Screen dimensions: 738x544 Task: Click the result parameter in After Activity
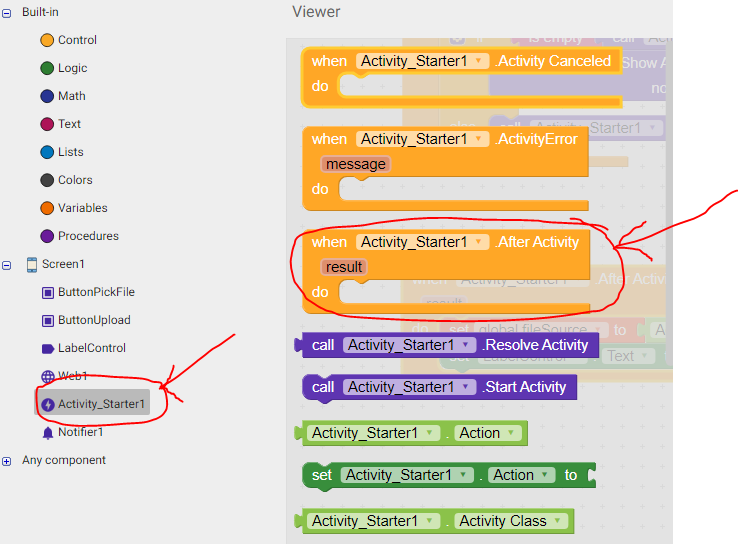click(344, 267)
